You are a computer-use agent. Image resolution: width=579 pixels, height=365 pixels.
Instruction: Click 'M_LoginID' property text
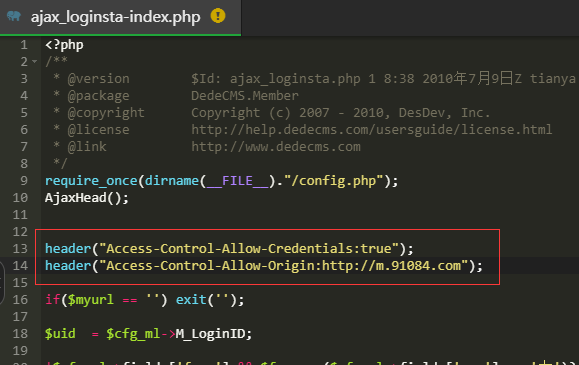(x=210, y=334)
